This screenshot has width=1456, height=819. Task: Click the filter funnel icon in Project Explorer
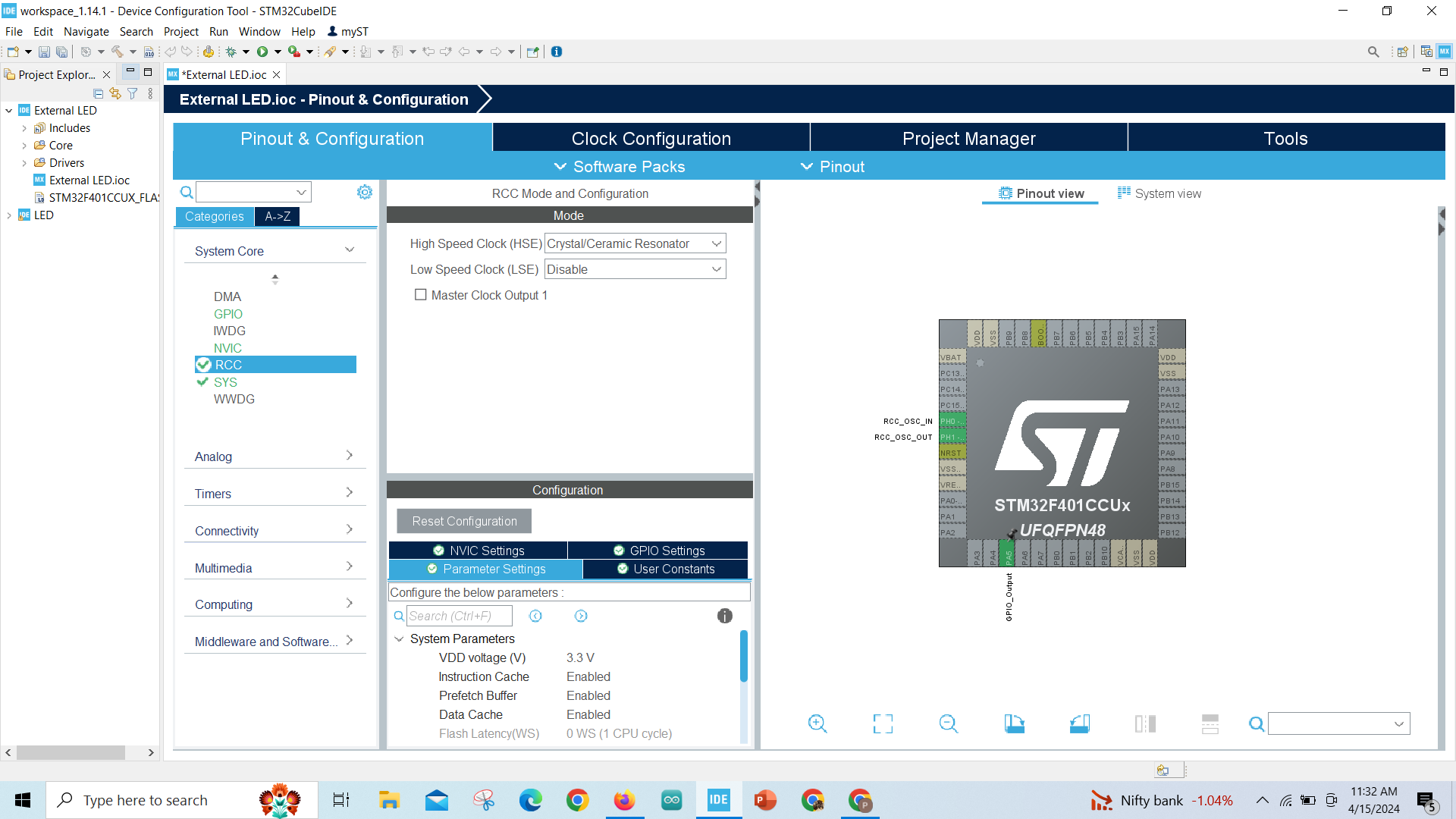133,93
